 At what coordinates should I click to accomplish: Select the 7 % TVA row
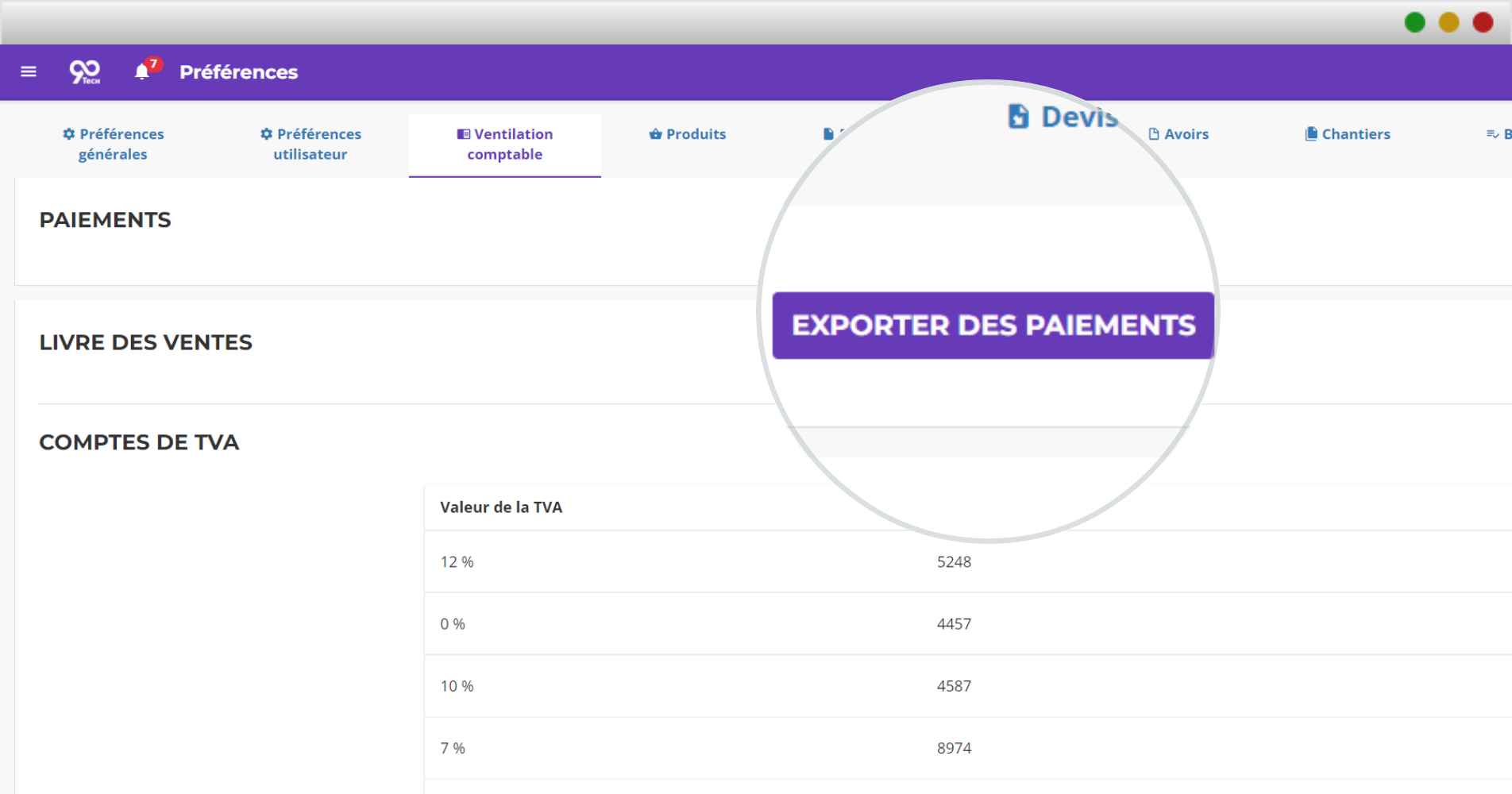click(968, 748)
